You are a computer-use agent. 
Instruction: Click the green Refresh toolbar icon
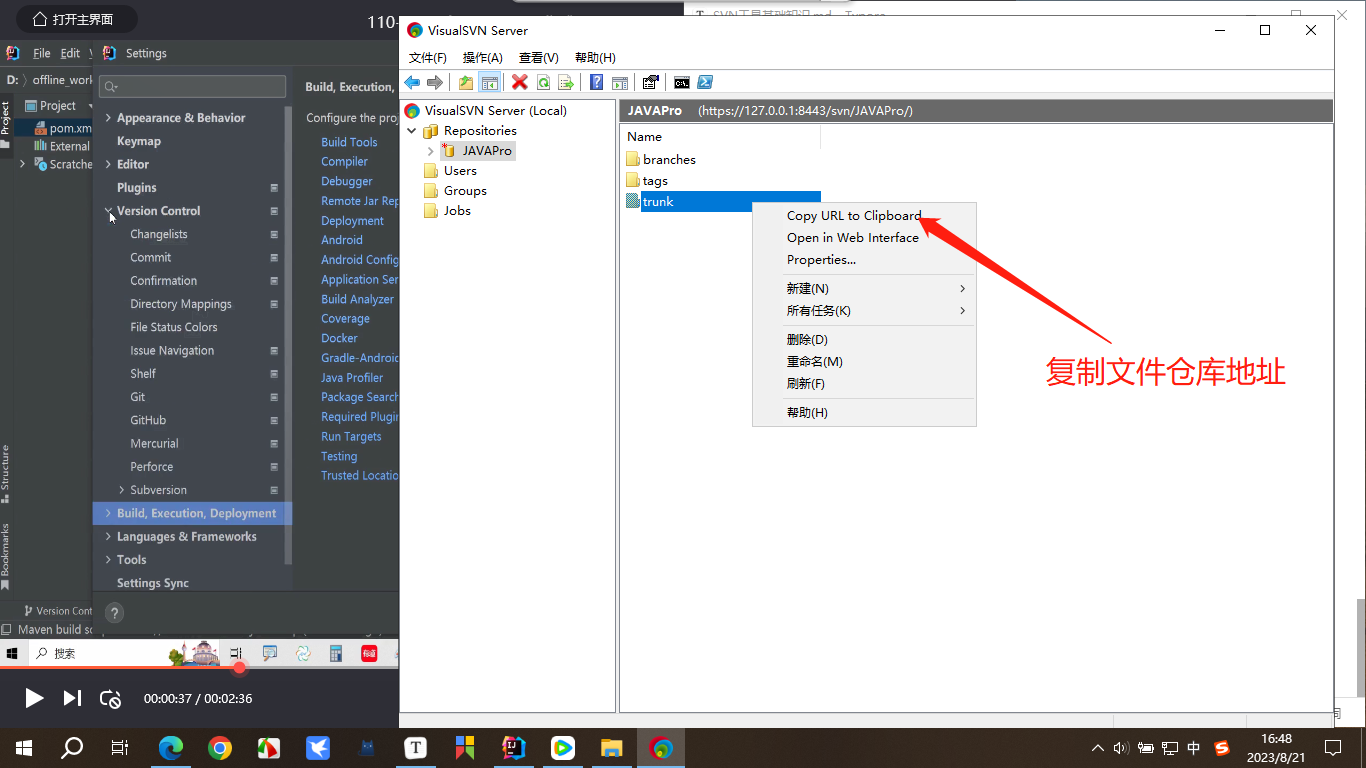tap(543, 82)
